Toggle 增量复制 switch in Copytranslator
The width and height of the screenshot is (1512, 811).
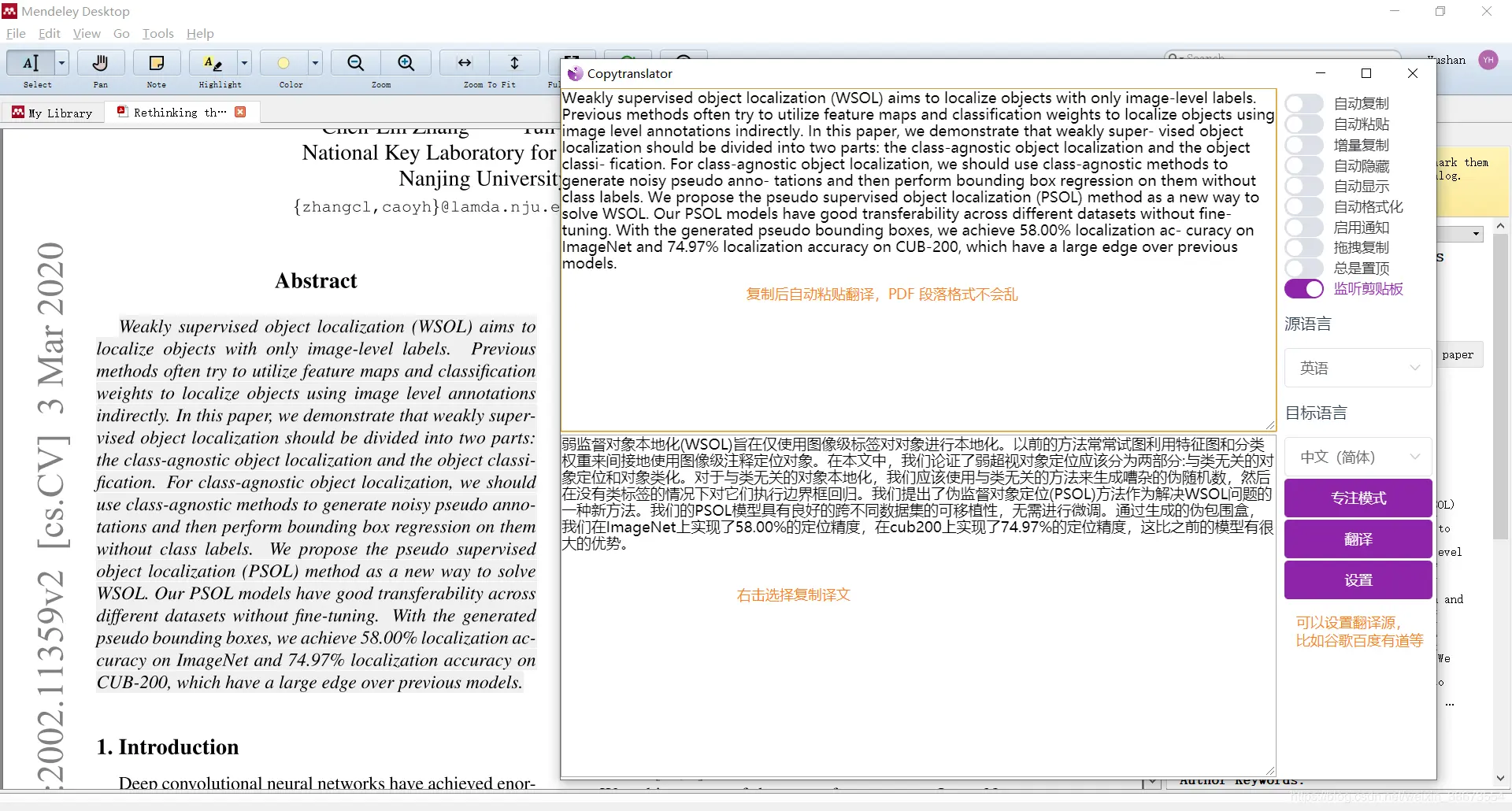(x=1304, y=145)
